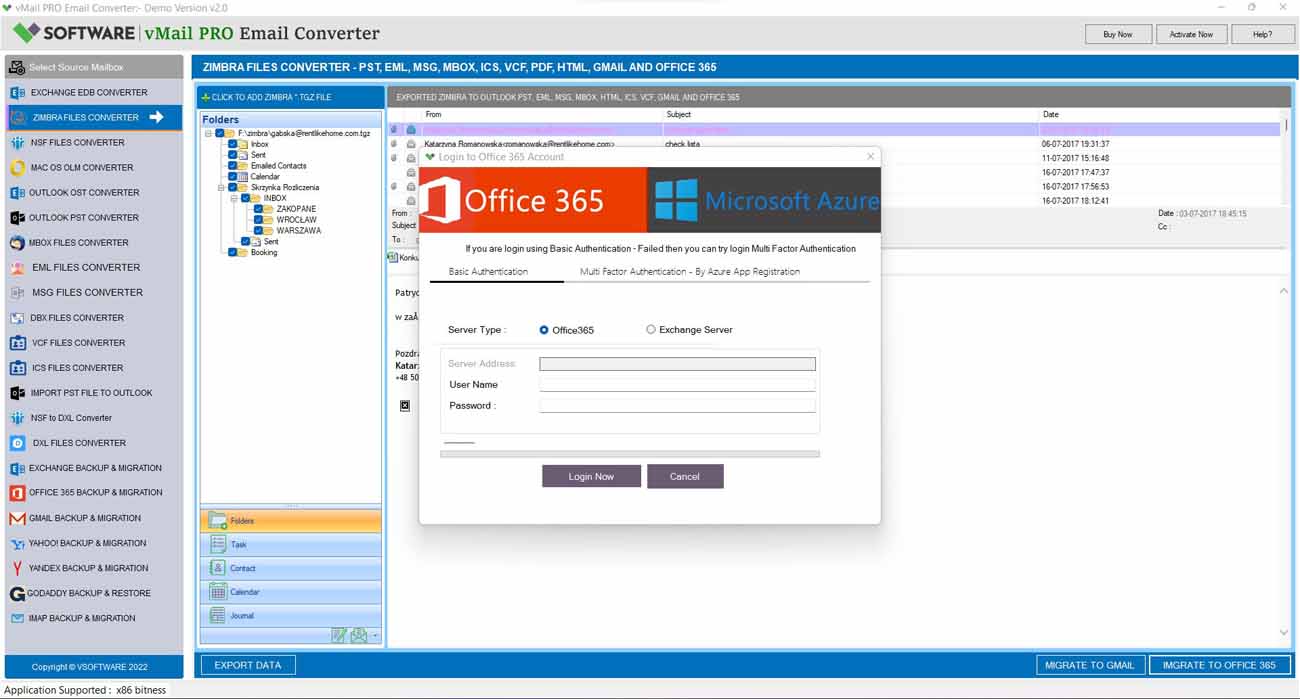Click the Migrate to Gmail button
This screenshot has height=699, width=1300.
coord(1090,665)
